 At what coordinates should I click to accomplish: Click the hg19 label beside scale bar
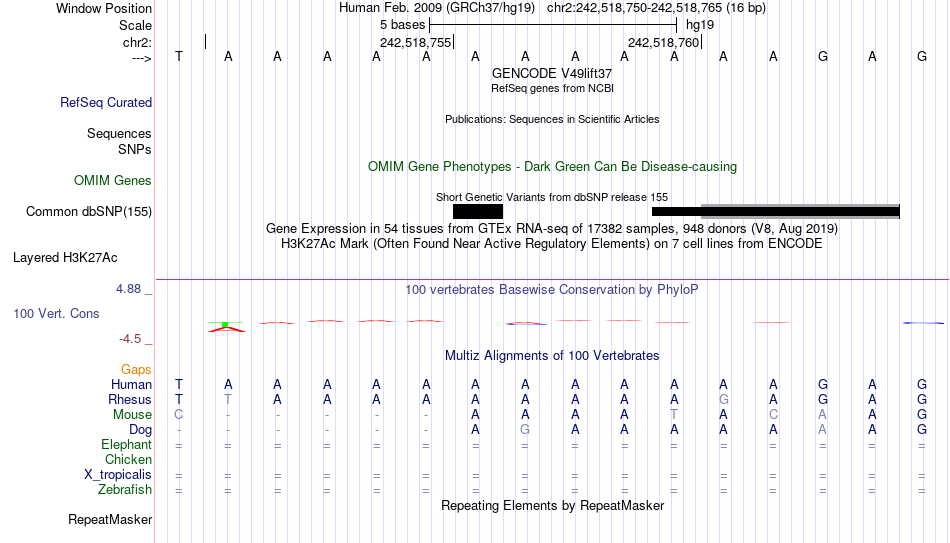click(700, 25)
